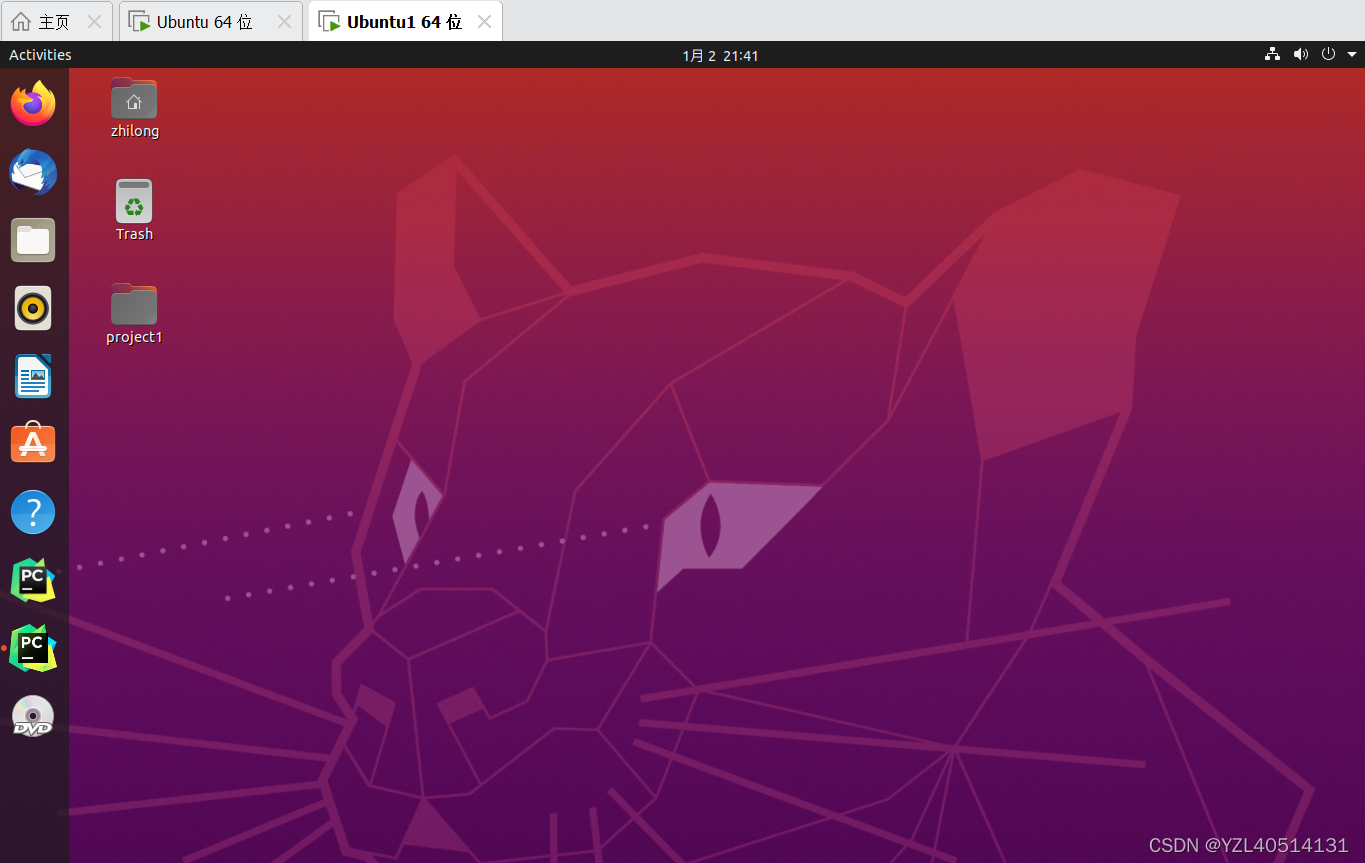Open the Help icon in dock
The image size is (1365, 863).
pyautogui.click(x=33, y=512)
